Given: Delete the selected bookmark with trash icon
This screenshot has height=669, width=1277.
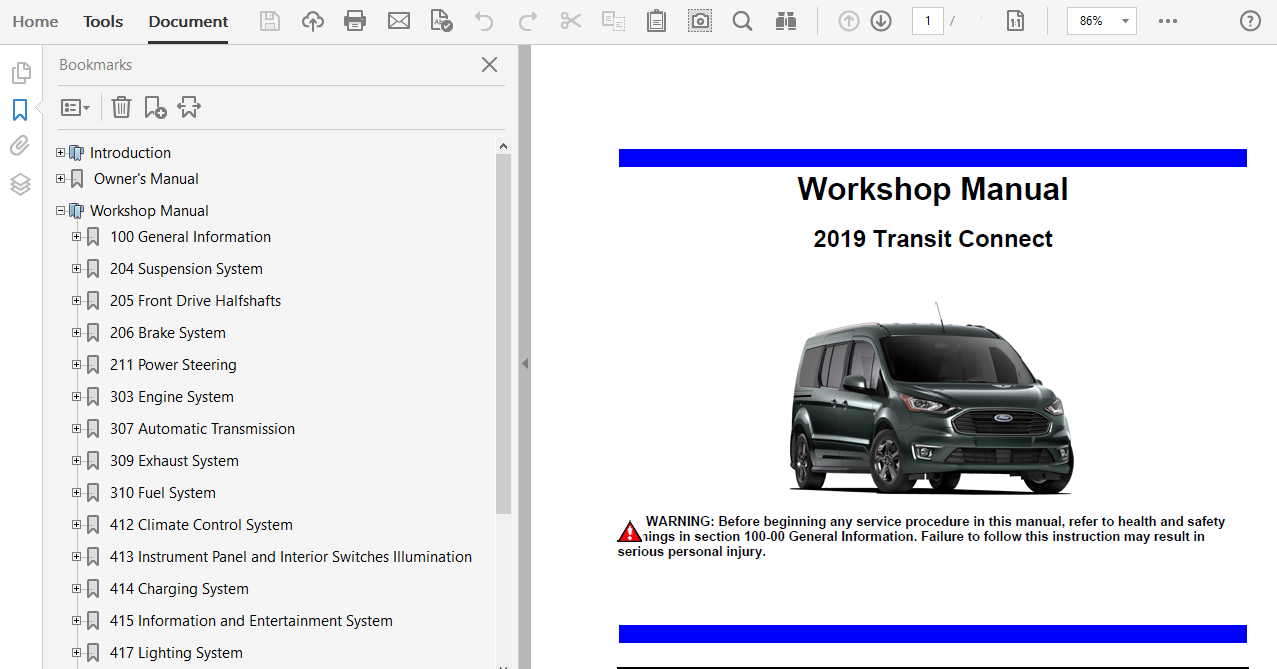Looking at the screenshot, I should [x=121, y=107].
